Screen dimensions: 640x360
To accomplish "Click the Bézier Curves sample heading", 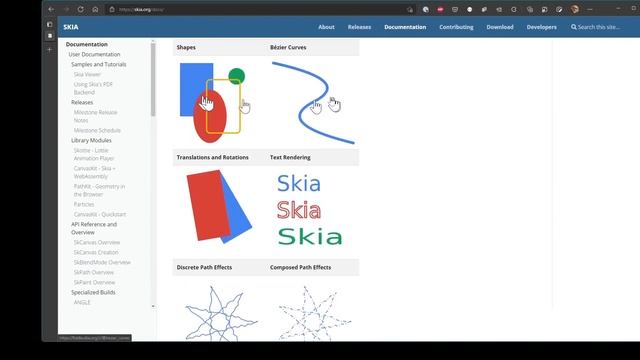I will [288, 47].
